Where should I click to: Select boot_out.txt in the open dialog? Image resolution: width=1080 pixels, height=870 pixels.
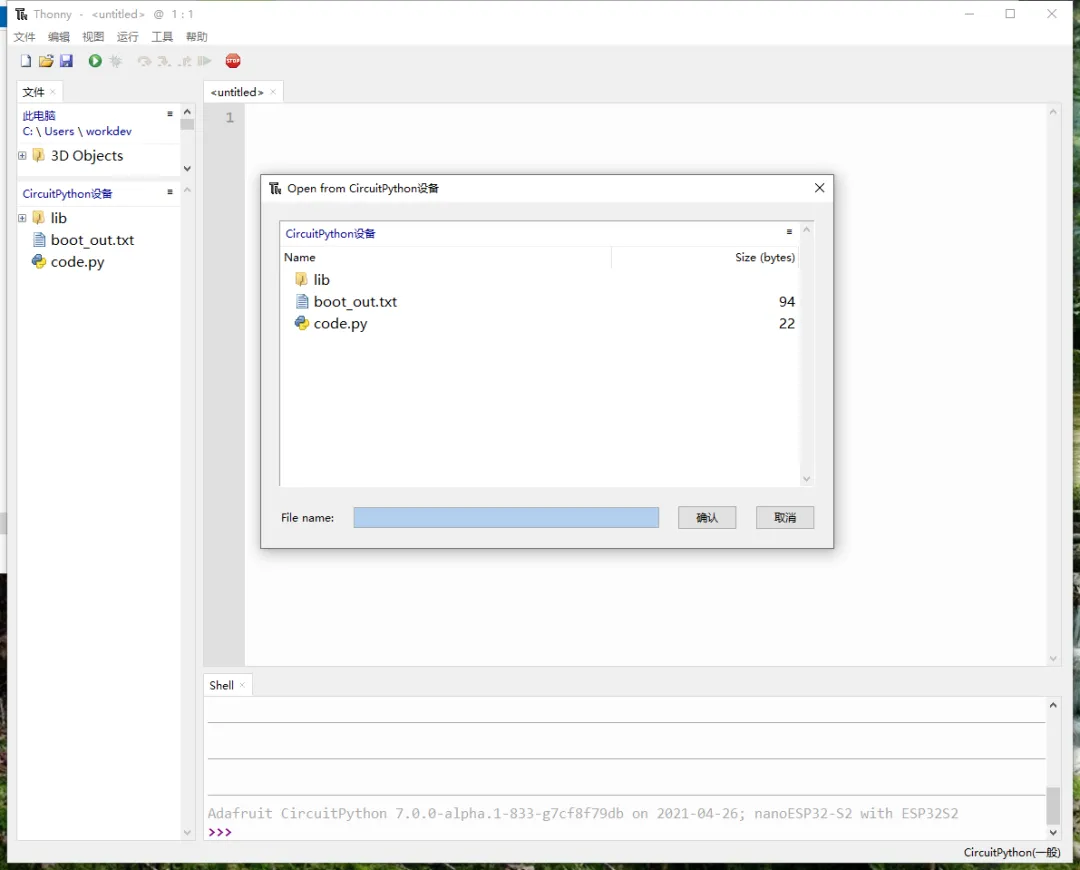355,302
